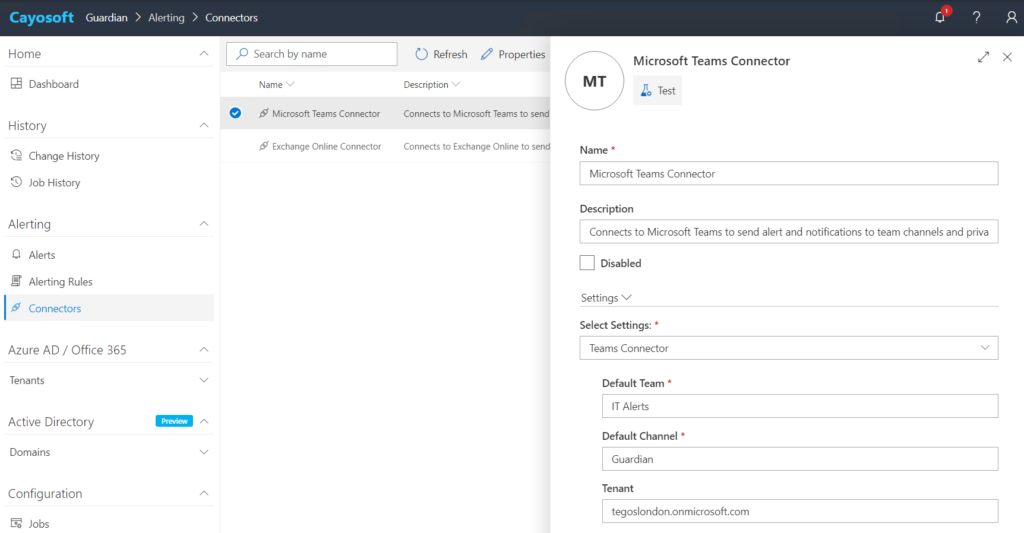The image size is (1024, 533).
Task: Open the notifications bell icon
Action: pos(940,17)
